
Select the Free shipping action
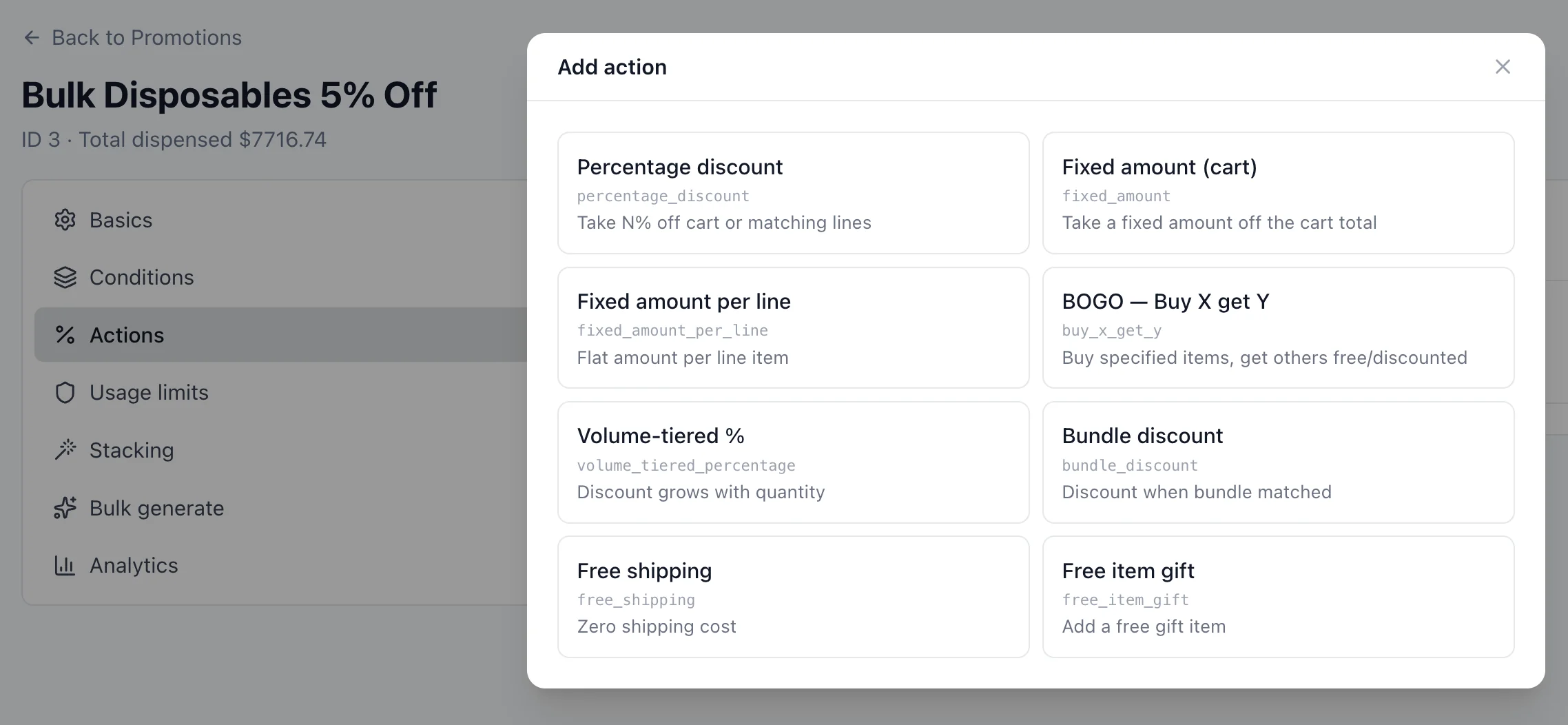793,597
